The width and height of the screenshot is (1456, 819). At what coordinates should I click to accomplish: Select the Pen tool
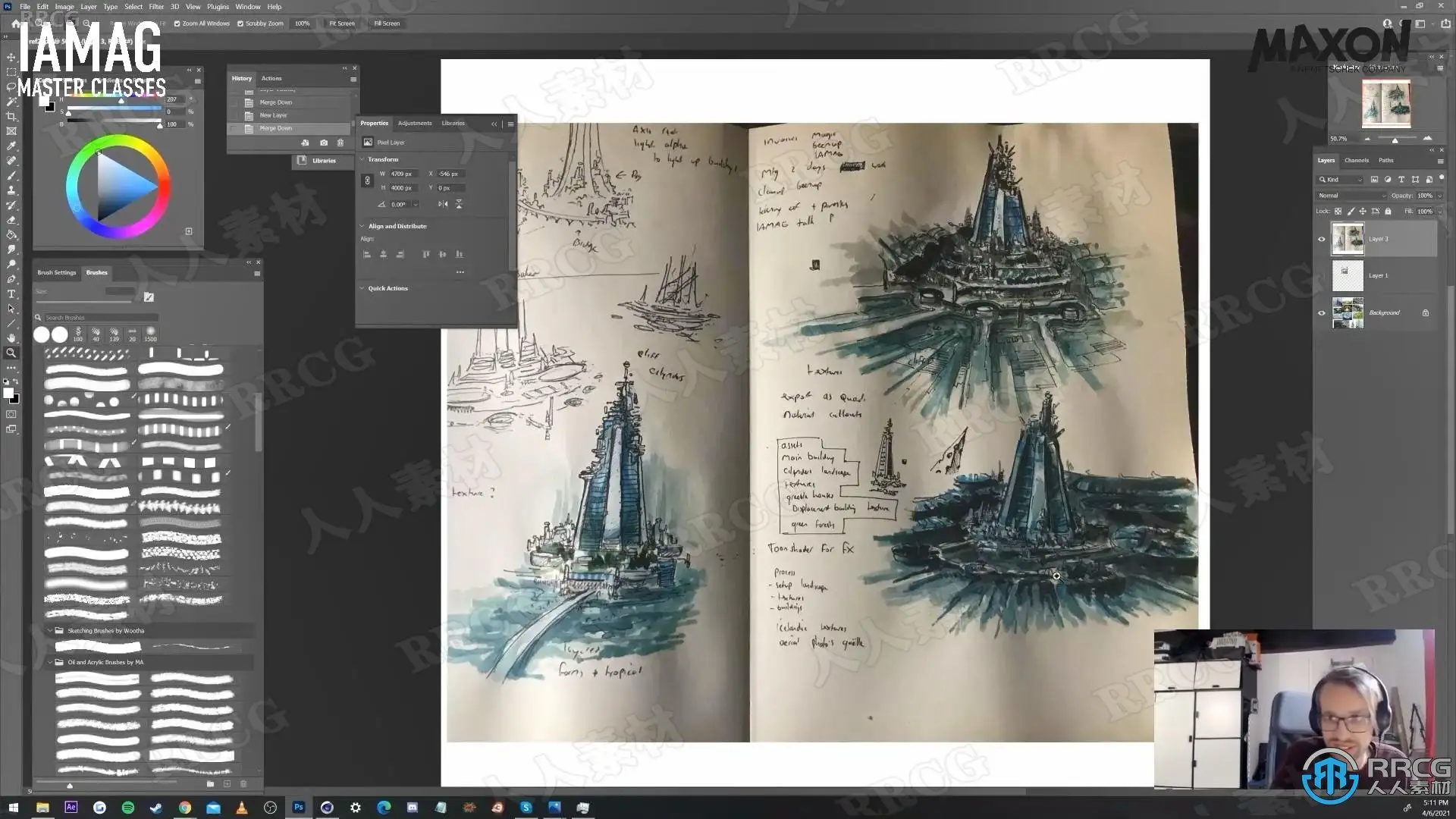coord(11,279)
